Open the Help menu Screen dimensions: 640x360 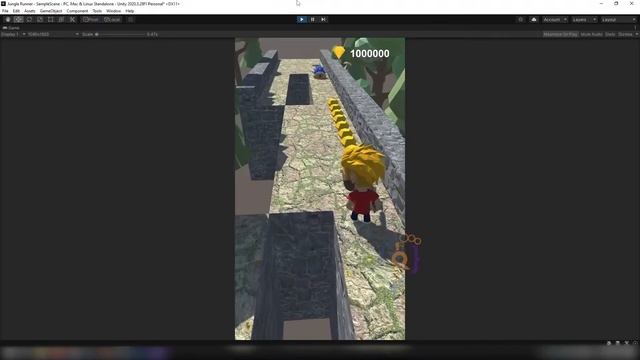130,11
